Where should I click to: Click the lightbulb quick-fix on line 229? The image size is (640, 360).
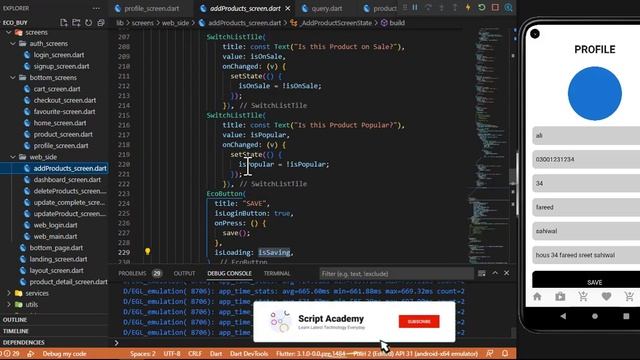147,251
